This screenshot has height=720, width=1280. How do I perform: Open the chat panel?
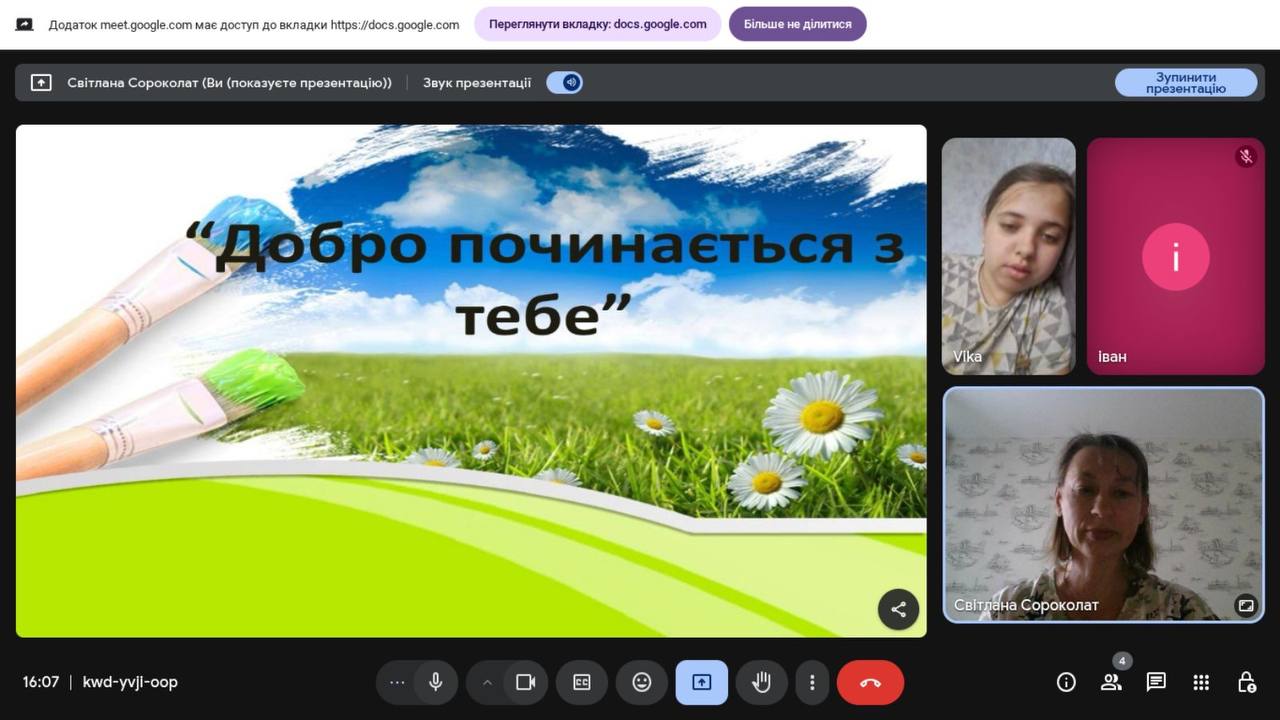point(1156,682)
